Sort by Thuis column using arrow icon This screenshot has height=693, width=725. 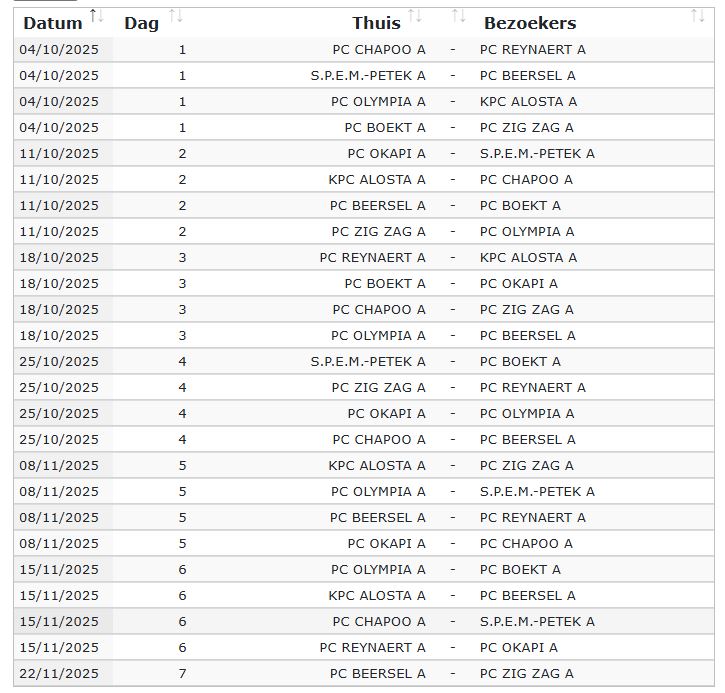pyautogui.click(x=415, y=16)
